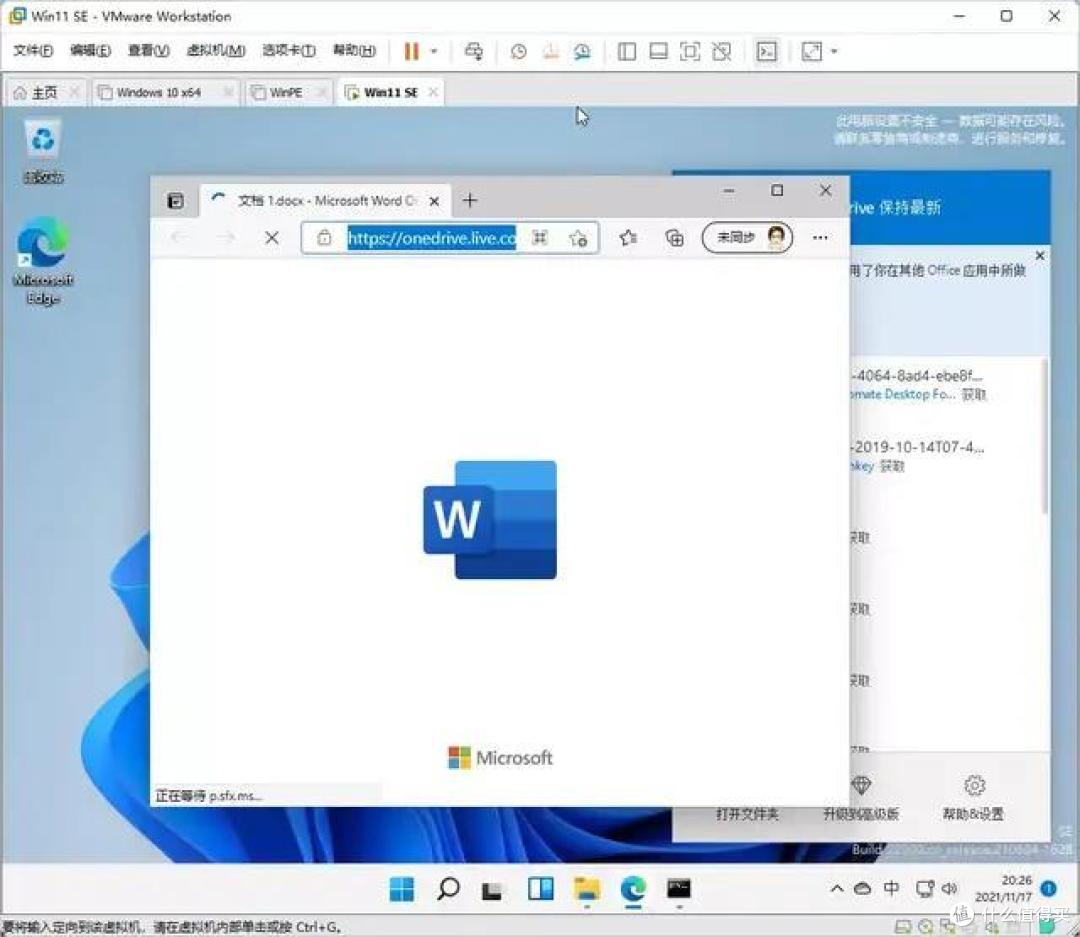Switch to Microsoft Edge on the taskbar
This screenshot has width=1080, height=937.
(x=633, y=889)
